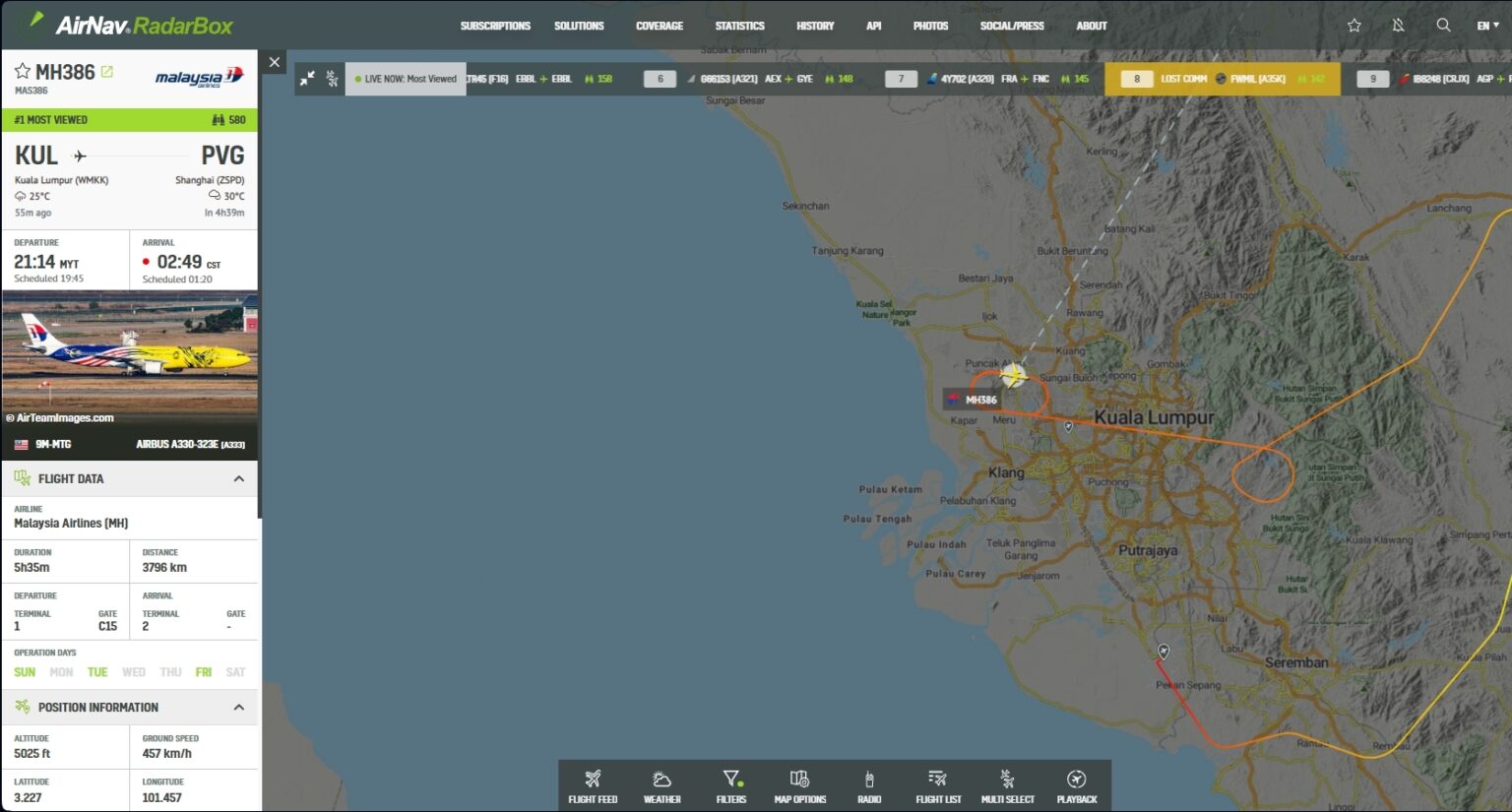
Task: Open the Photos menu item
Action: tap(930, 26)
